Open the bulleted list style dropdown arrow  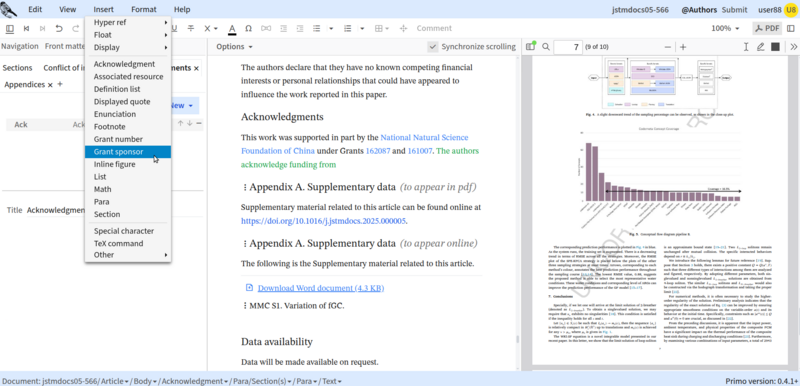(x=331, y=29)
